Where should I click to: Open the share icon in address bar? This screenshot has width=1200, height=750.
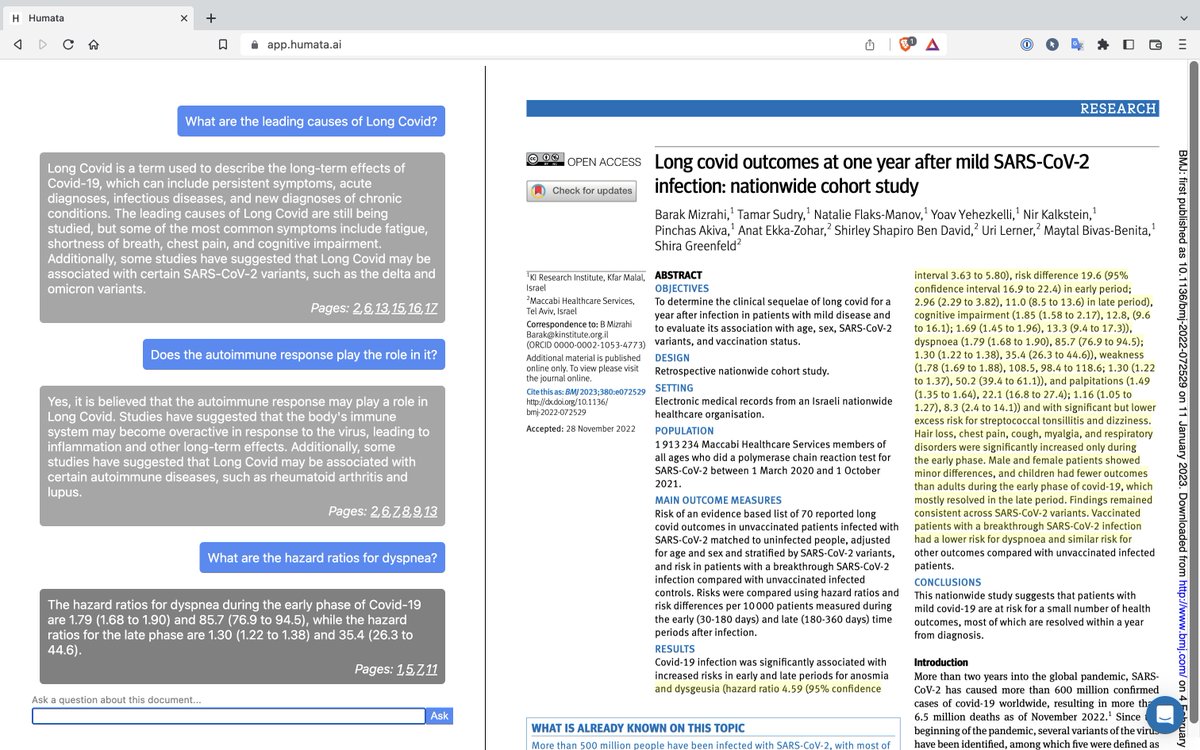[x=870, y=45]
